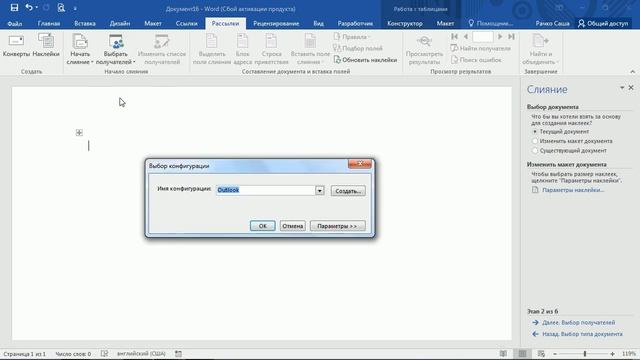Click the zoom slider handle

click(585, 354)
